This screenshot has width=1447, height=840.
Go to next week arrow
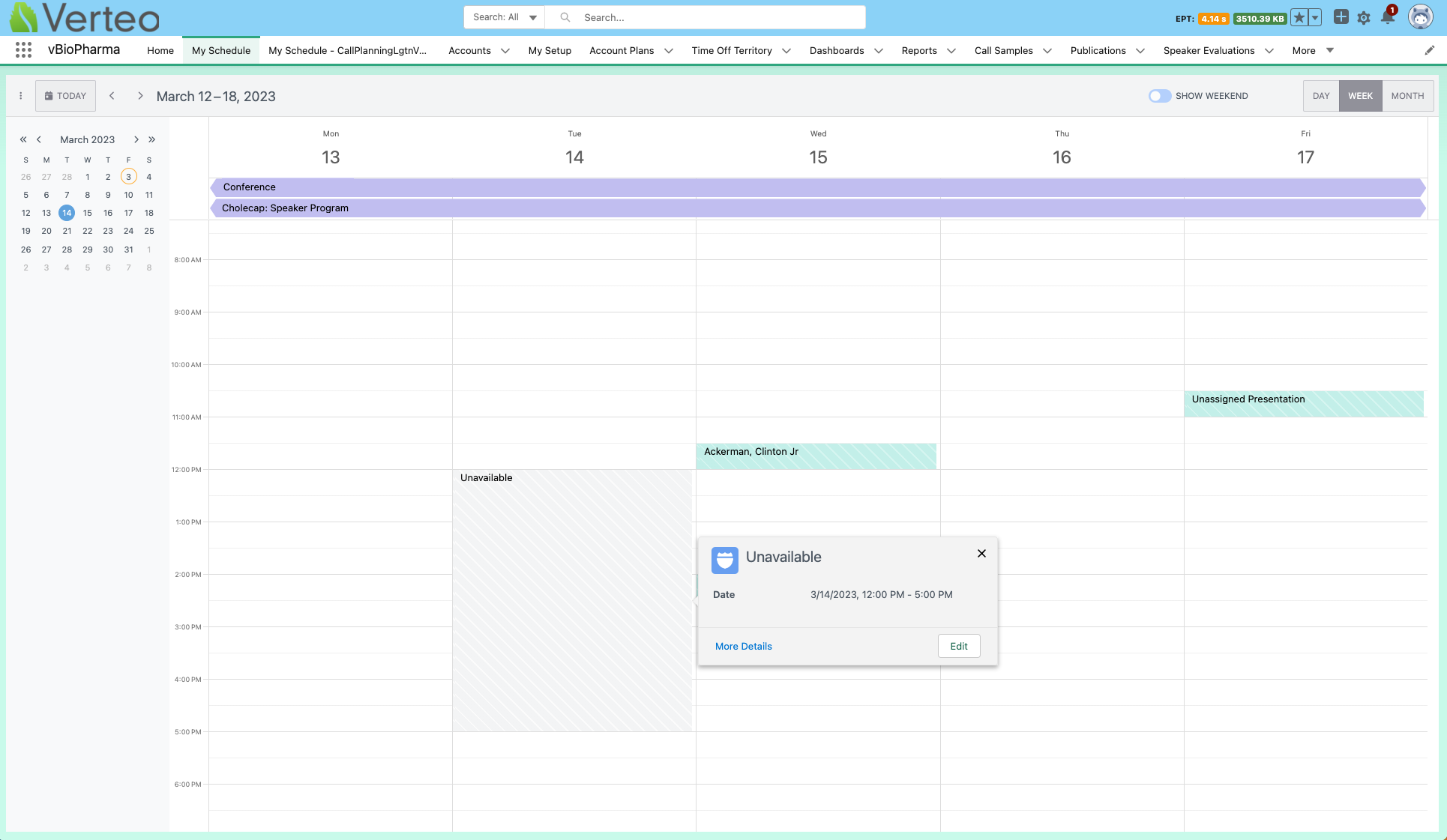(x=140, y=96)
